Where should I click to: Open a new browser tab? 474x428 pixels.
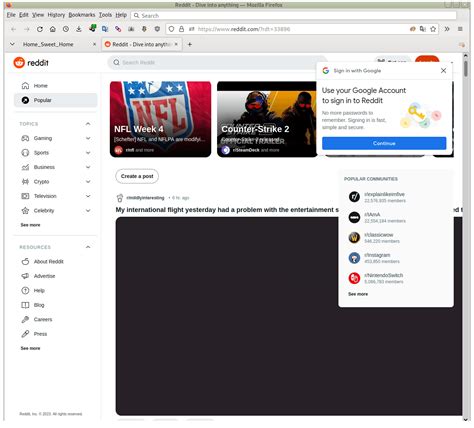(x=190, y=44)
